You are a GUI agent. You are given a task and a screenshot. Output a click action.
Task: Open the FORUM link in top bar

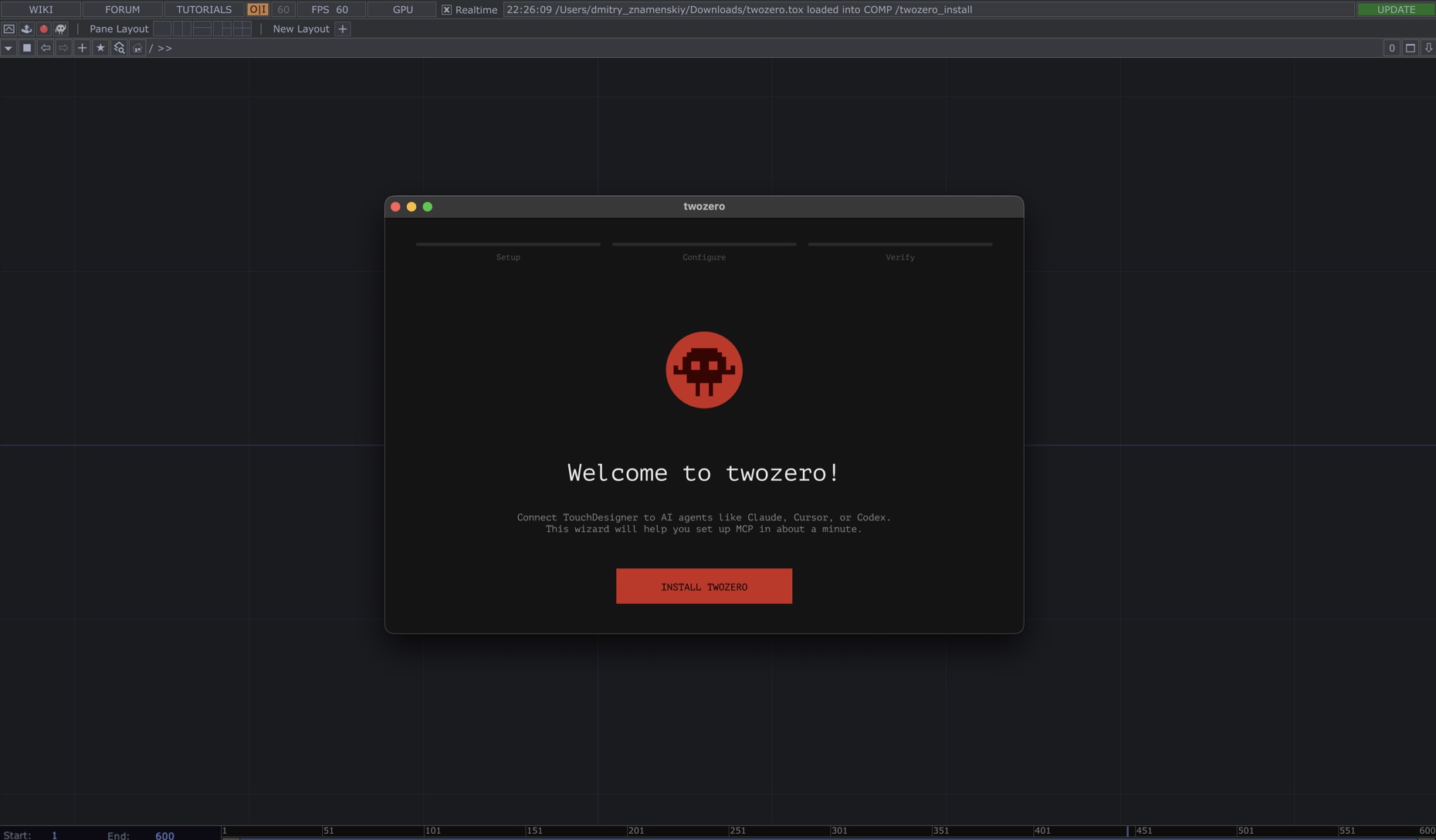122,9
